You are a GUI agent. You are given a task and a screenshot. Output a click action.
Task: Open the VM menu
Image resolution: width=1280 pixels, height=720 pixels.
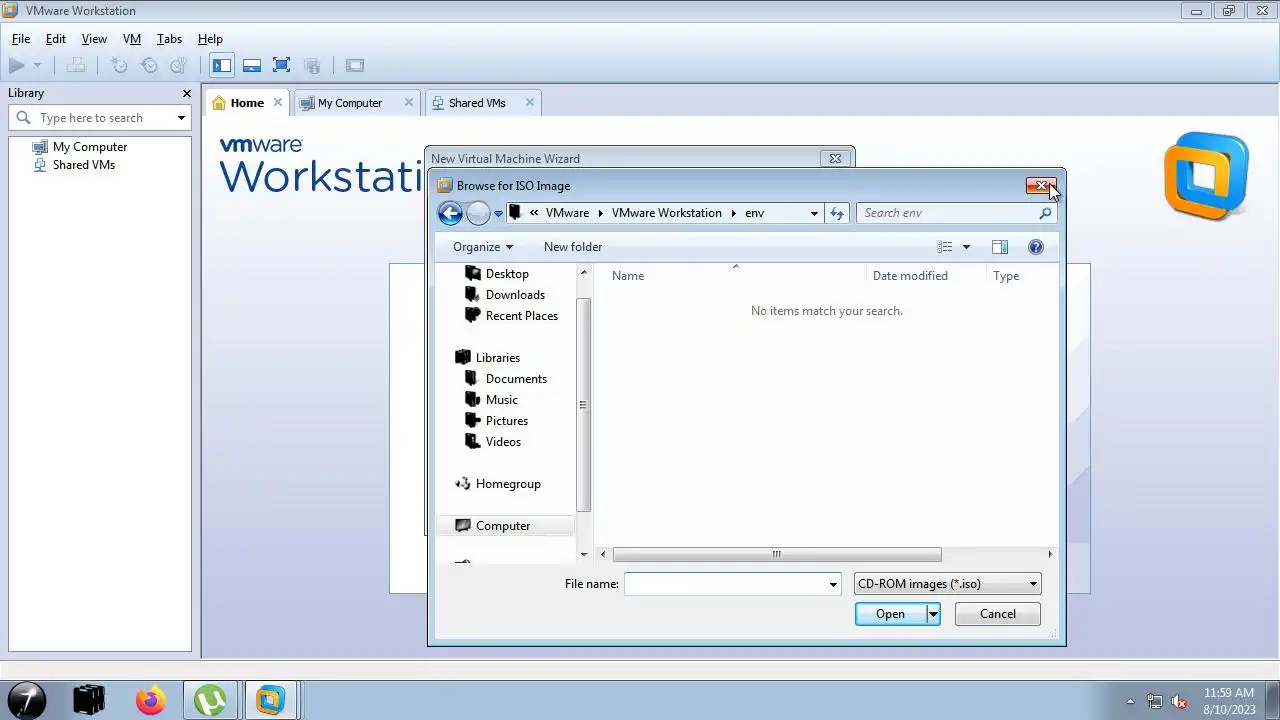click(132, 39)
